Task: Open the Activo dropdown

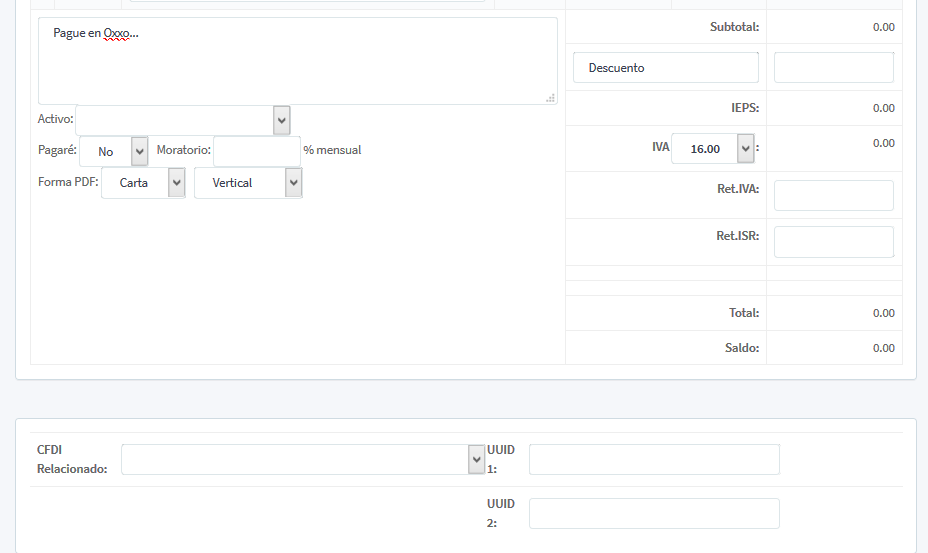Action: [183, 120]
